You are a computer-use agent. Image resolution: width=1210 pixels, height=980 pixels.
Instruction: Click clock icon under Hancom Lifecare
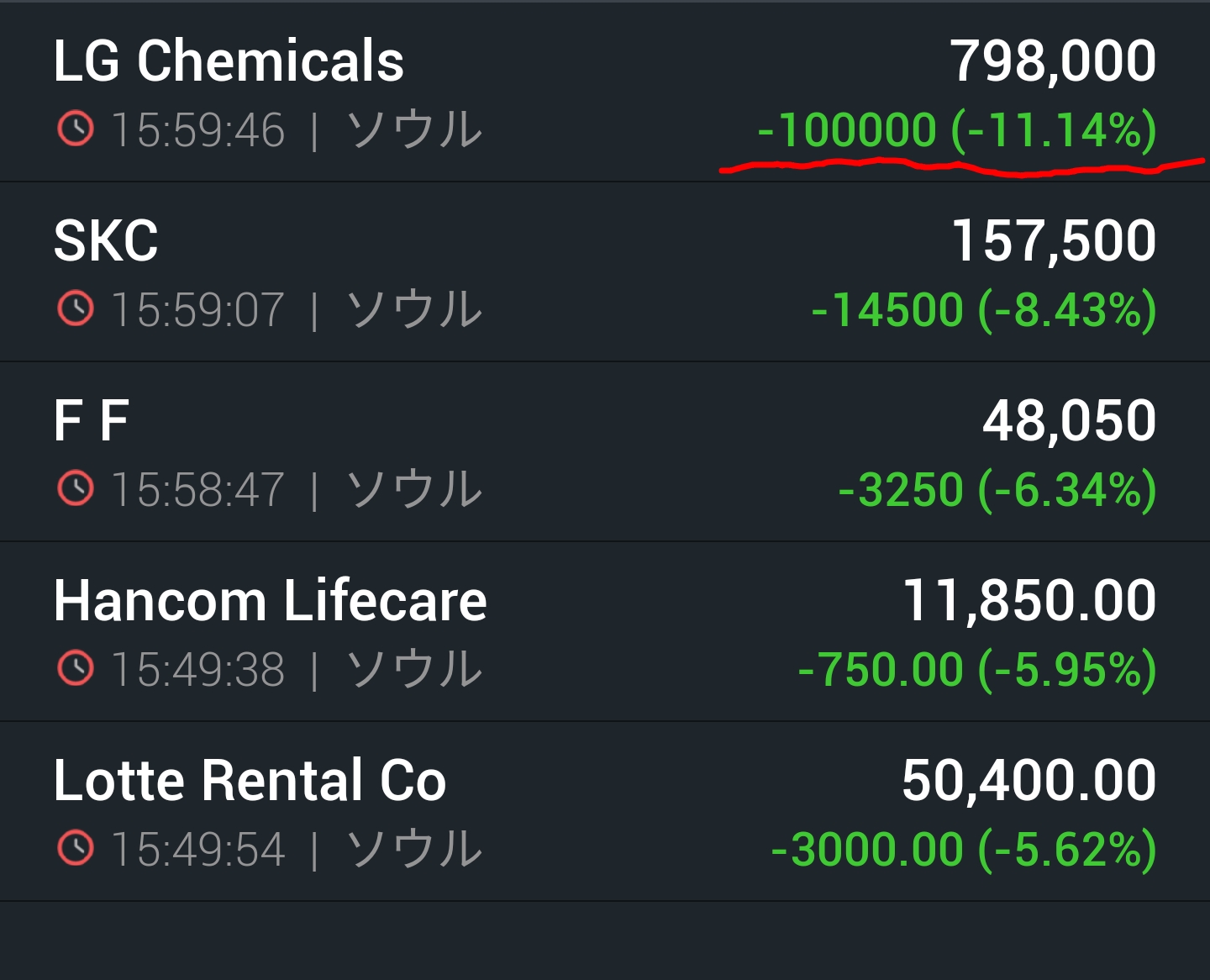point(76,668)
